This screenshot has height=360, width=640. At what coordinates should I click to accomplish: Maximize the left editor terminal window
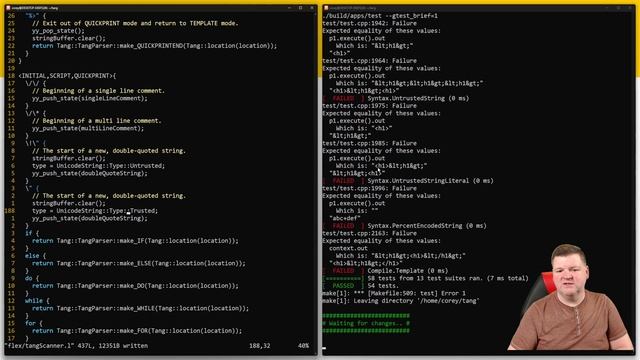[300, 8]
